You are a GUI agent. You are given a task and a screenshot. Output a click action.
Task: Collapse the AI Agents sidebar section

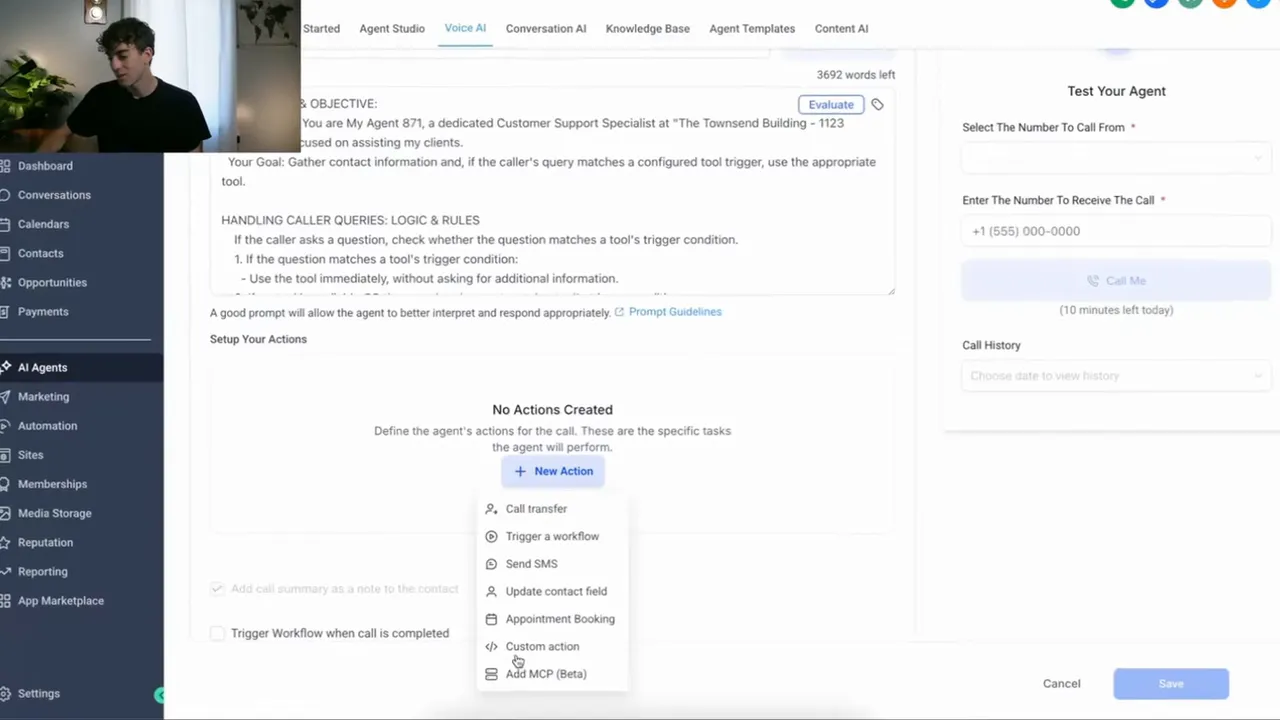pyautogui.click(x=42, y=367)
